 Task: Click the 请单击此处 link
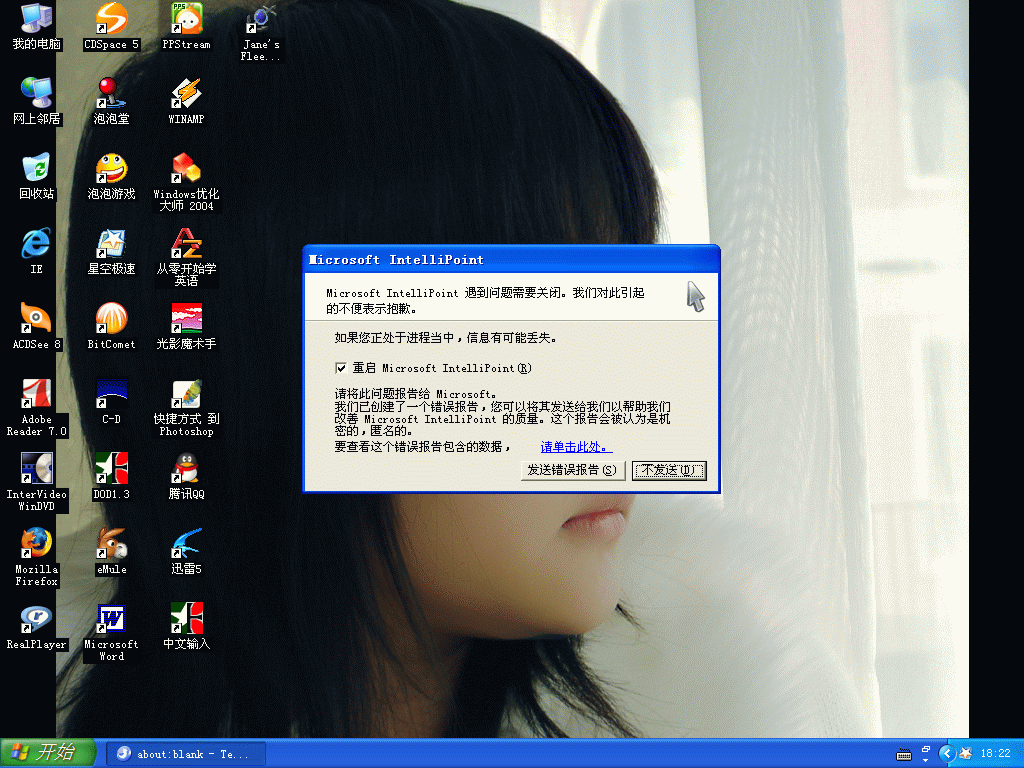[576, 447]
